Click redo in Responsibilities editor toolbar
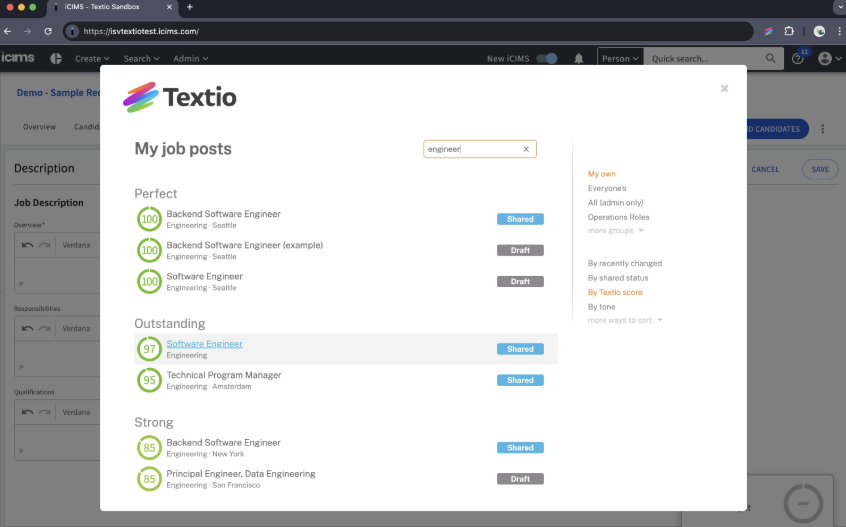Screen dimensions: 846x527 coord(45,328)
